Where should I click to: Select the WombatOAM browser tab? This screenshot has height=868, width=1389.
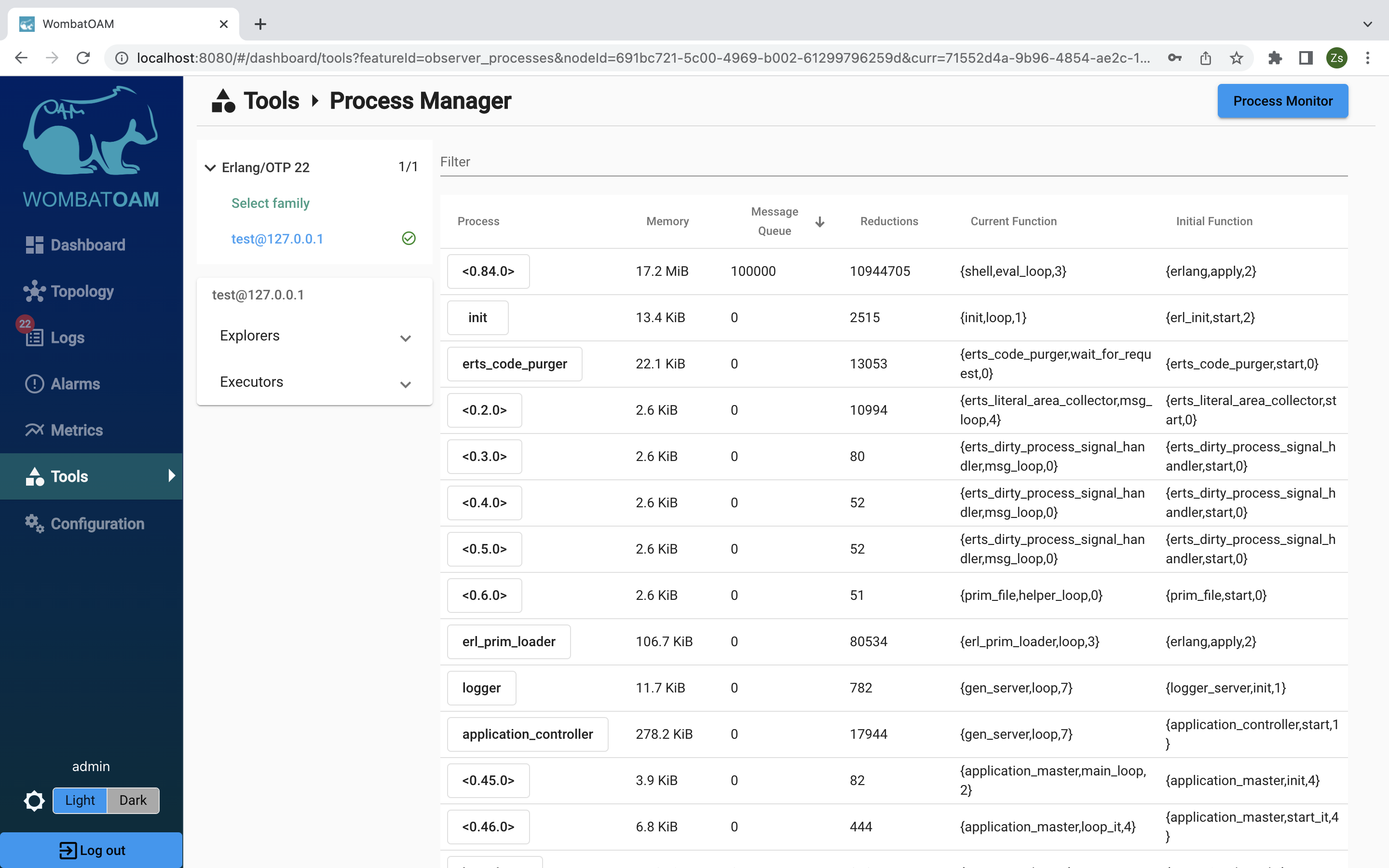(123, 24)
